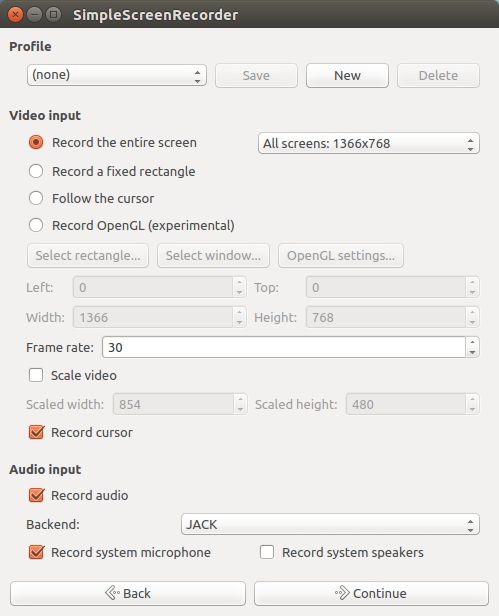
Task: Click the Width up stepper arrow
Action: pyautogui.click(x=239, y=312)
